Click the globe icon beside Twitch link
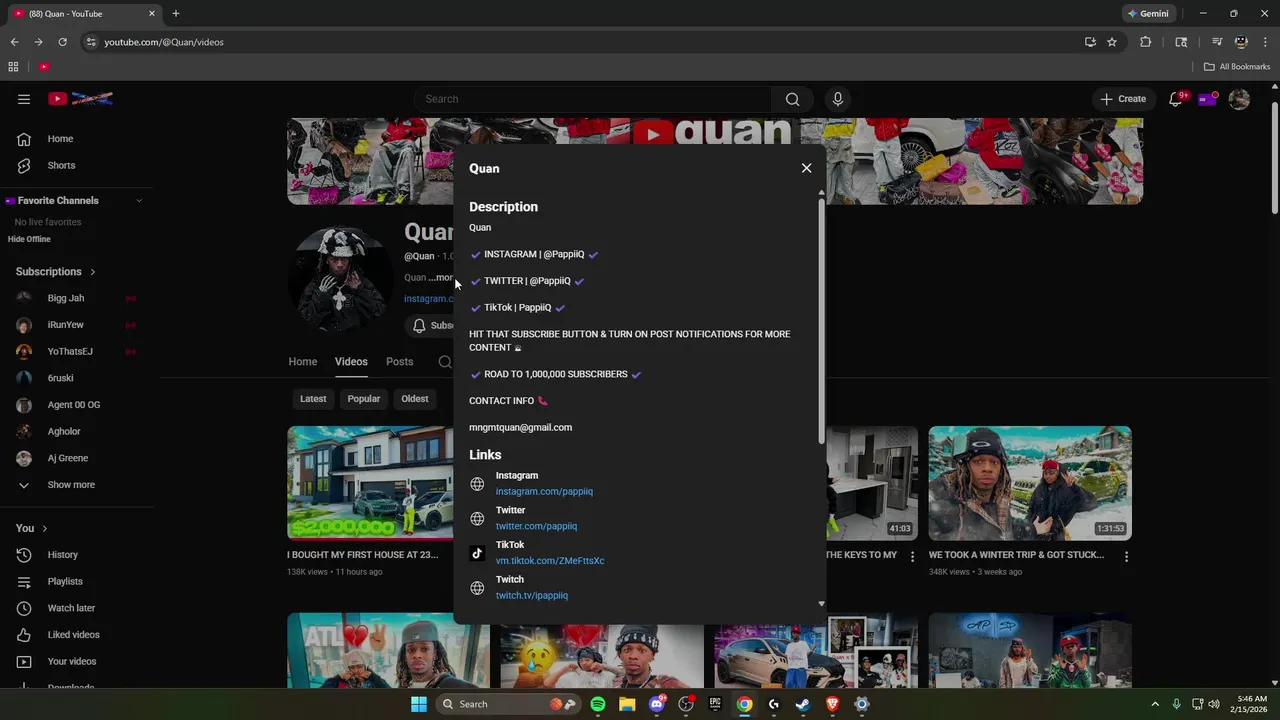The height and width of the screenshot is (720, 1280). click(x=477, y=588)
